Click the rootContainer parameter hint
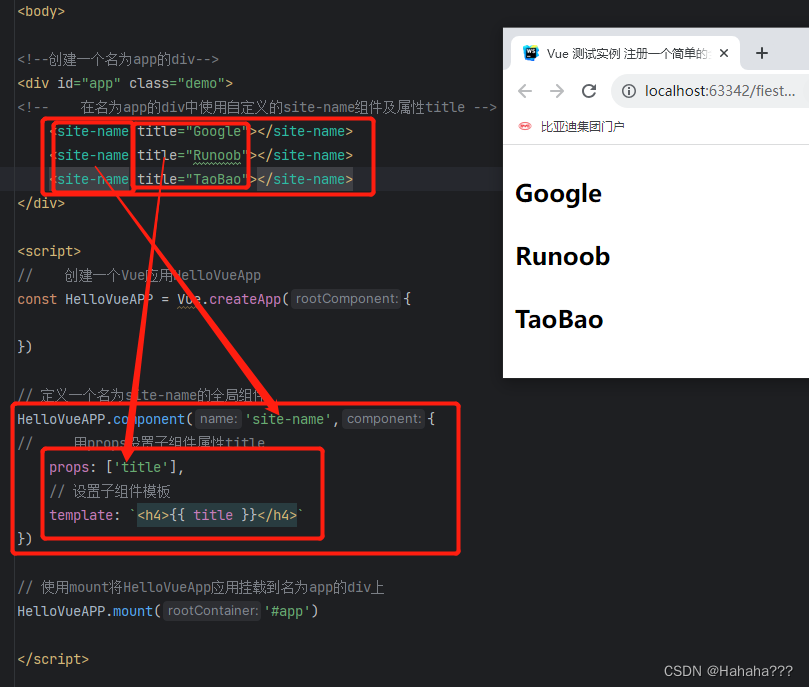The image size is (809, 687). 212,611
